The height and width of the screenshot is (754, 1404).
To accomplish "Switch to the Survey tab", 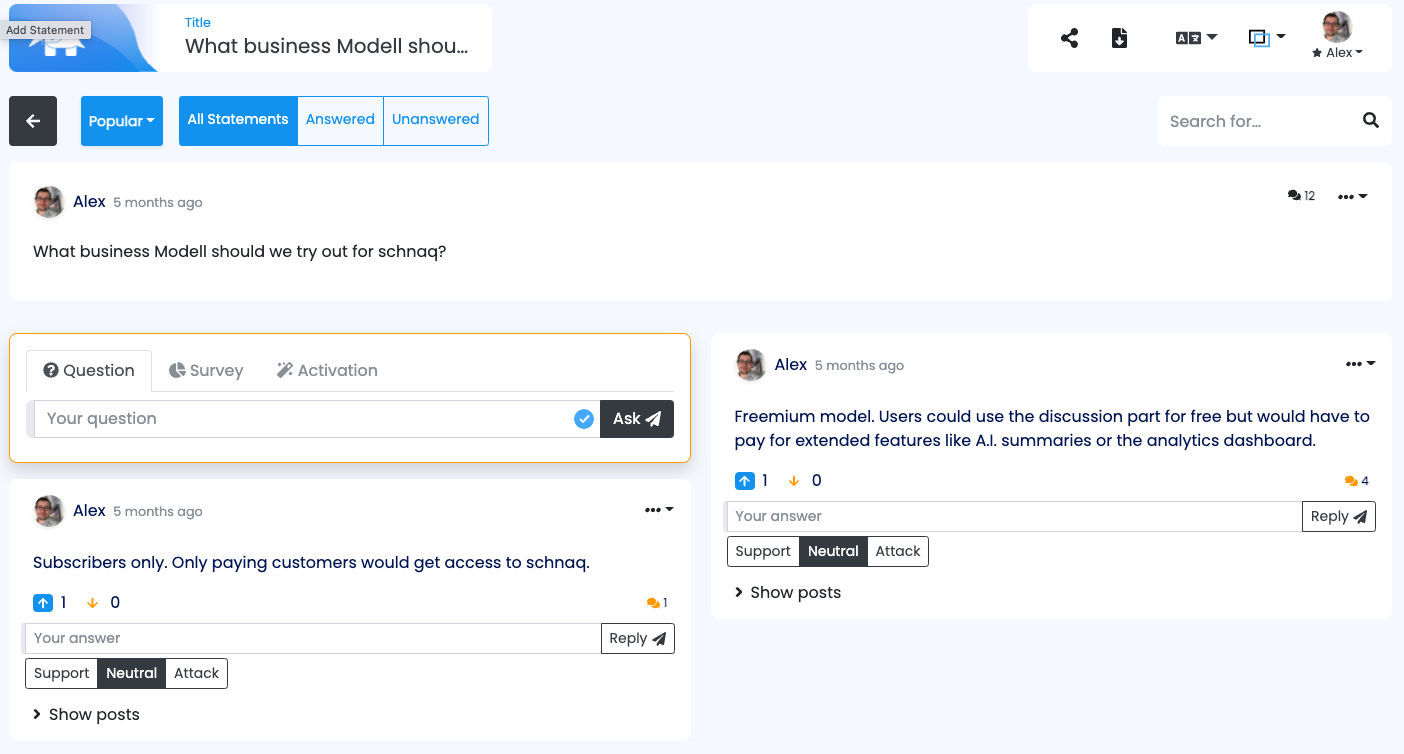I will click(206, 370).
